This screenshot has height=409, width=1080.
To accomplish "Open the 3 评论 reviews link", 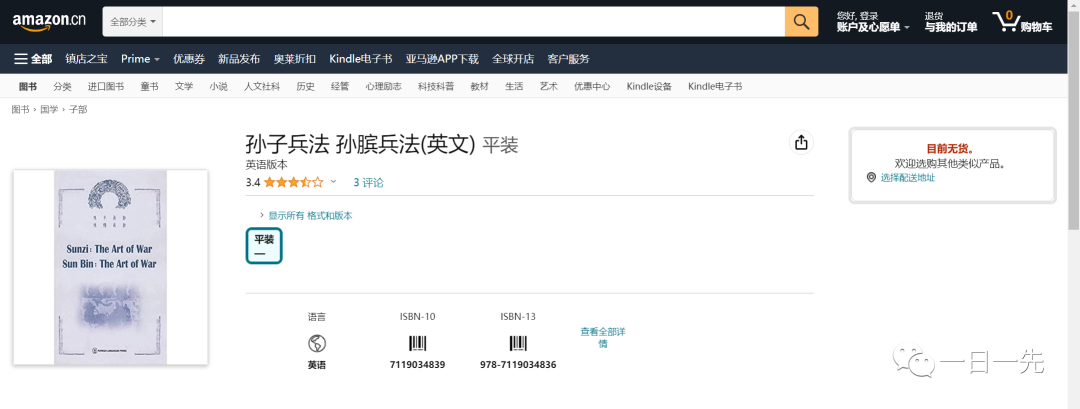I will 368,182.
